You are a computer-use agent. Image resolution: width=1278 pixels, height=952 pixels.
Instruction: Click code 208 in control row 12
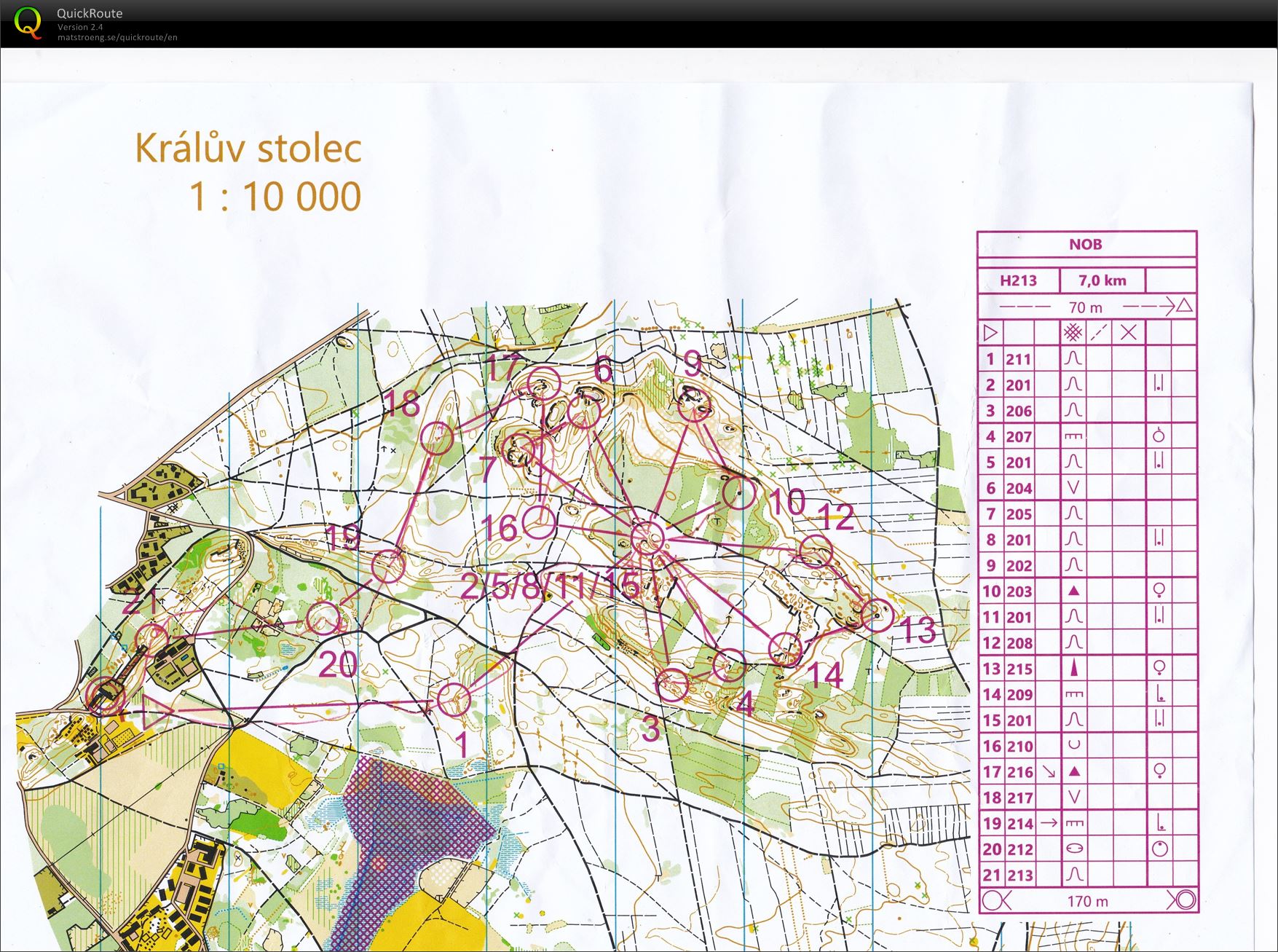[x=1018, y=643]
